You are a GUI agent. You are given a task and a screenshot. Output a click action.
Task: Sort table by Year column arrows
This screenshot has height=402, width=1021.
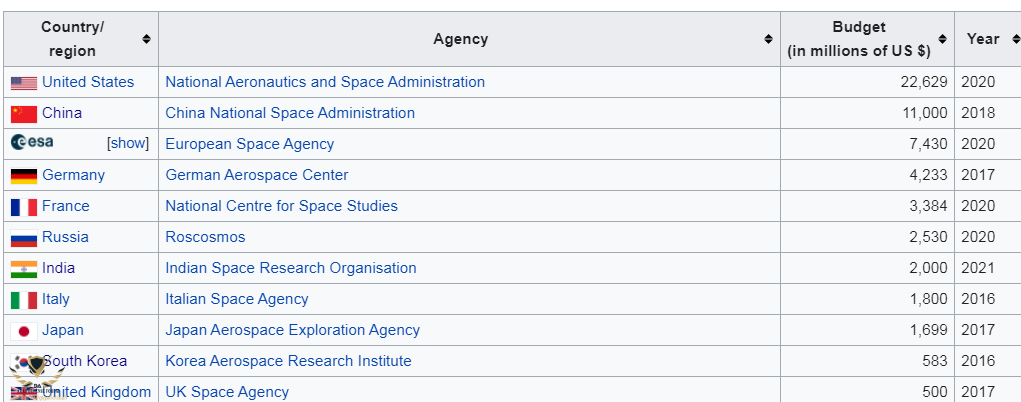click(x=1016, y=39)
